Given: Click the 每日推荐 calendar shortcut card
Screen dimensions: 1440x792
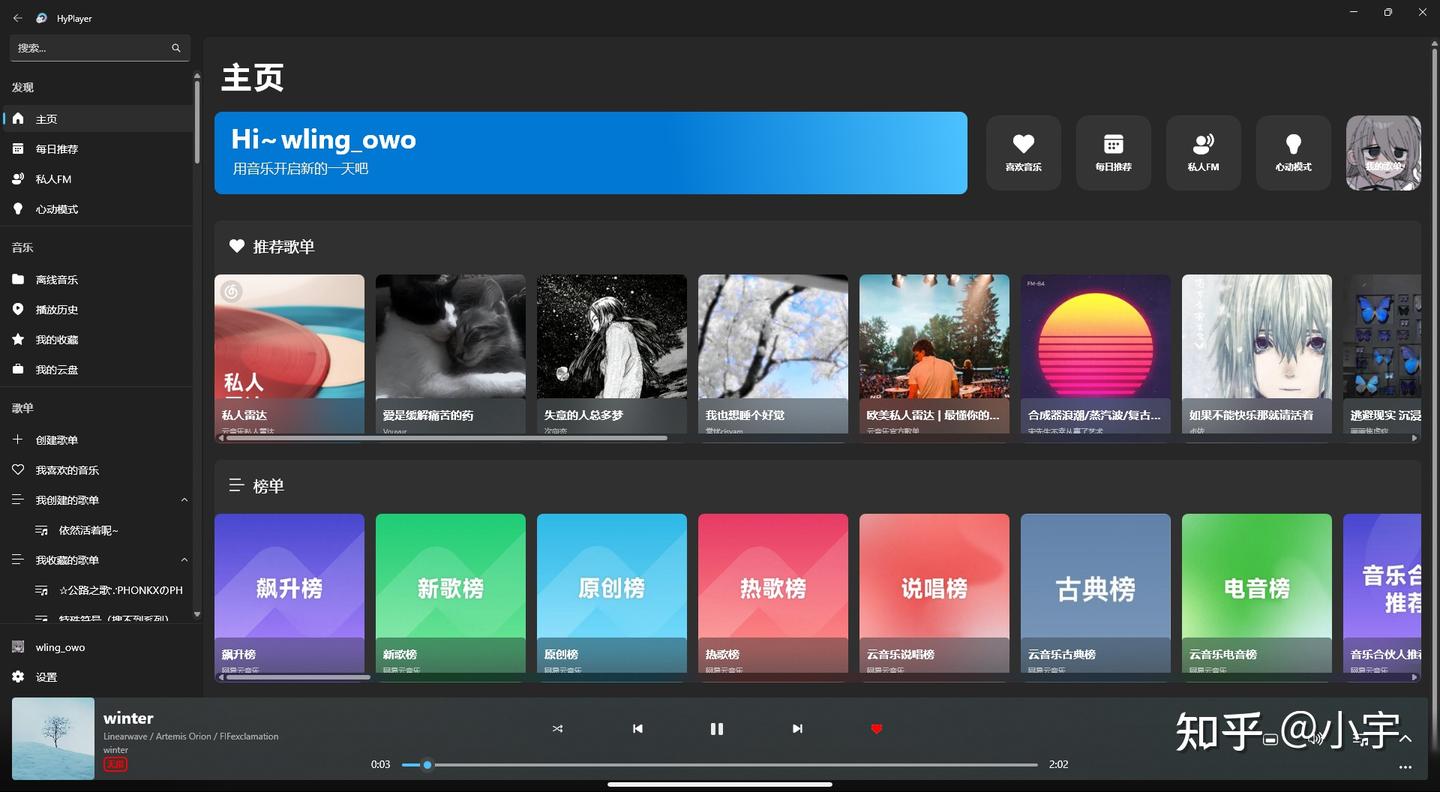Looking at the screenshot, I should 1113,152.
